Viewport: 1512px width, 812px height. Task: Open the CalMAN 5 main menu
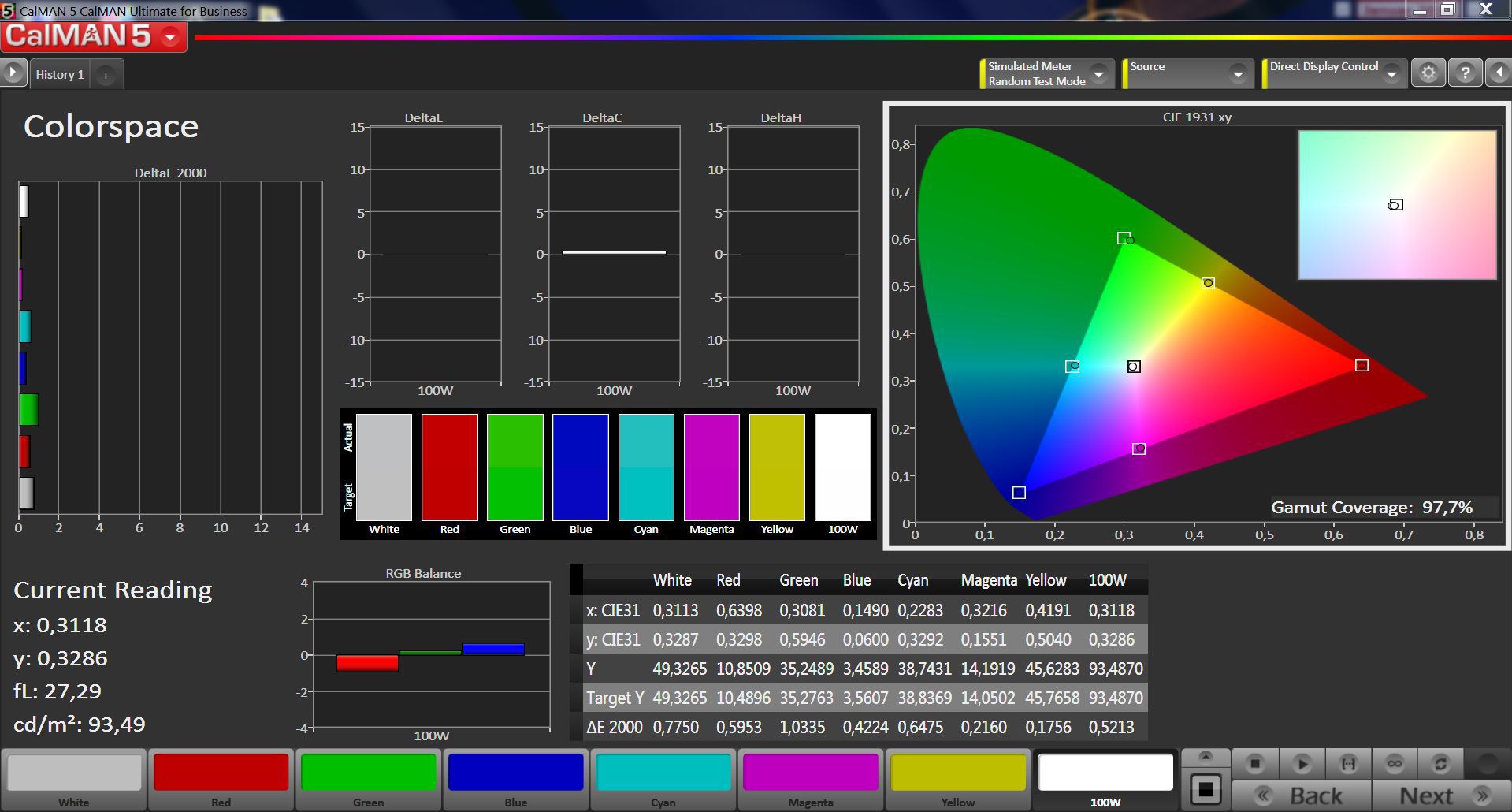(170, 37)
